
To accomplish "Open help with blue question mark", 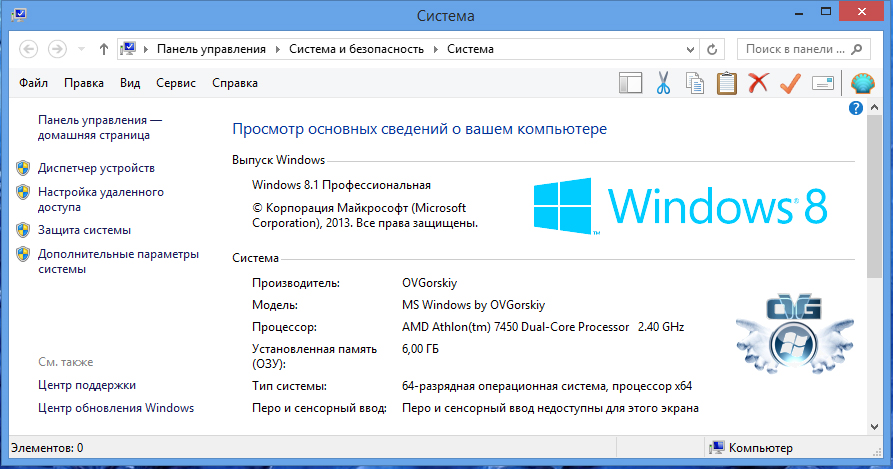I will click(x=855, y=108).
